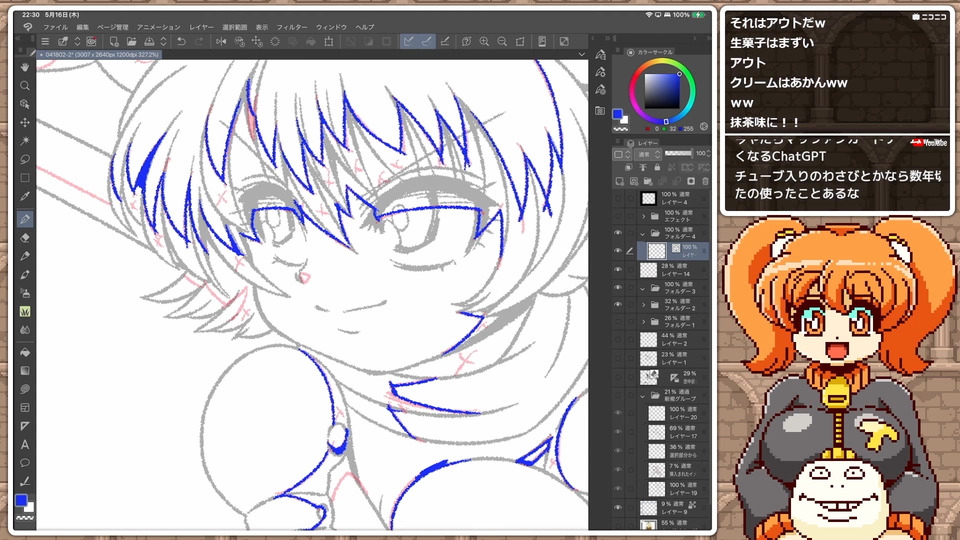Click the Clip Studio logo icon
The image size is (960, 540).
click(x=27, y=27)
